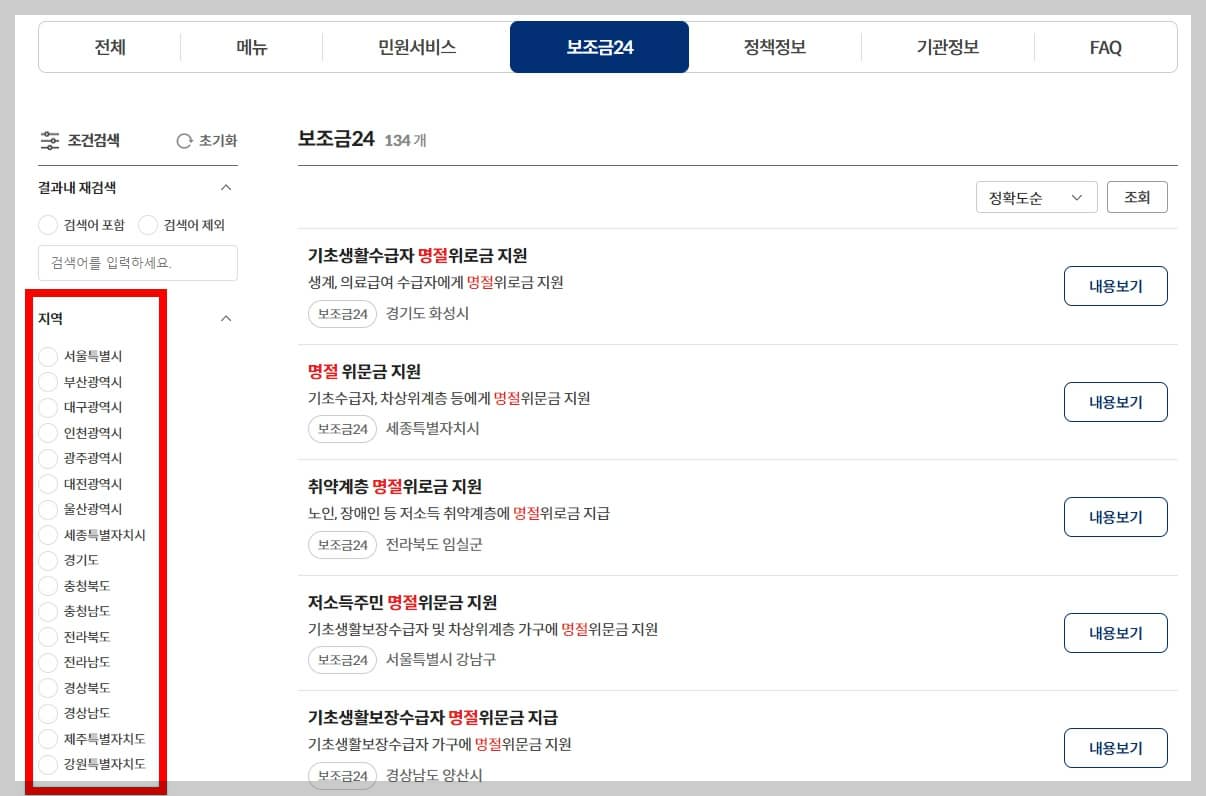
Task: Collapse the 지역 filter section
Action: coord(227,318)
